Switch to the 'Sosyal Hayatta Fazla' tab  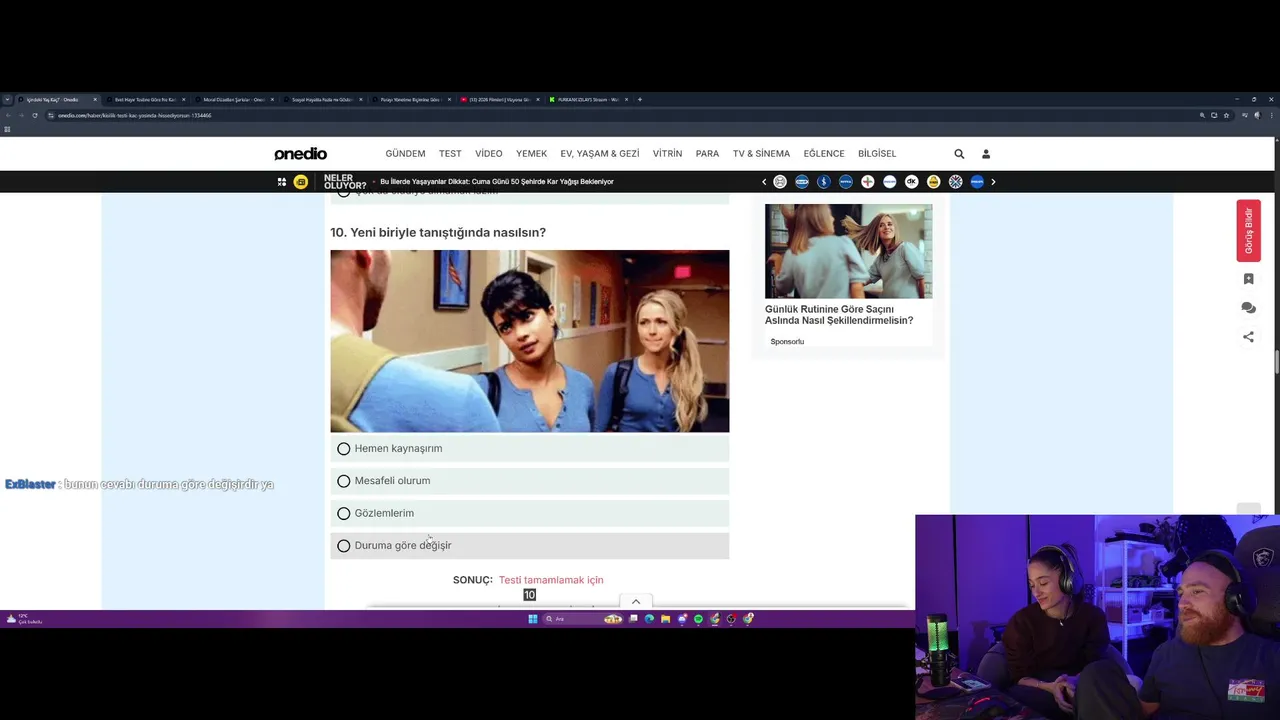[322, 100]
